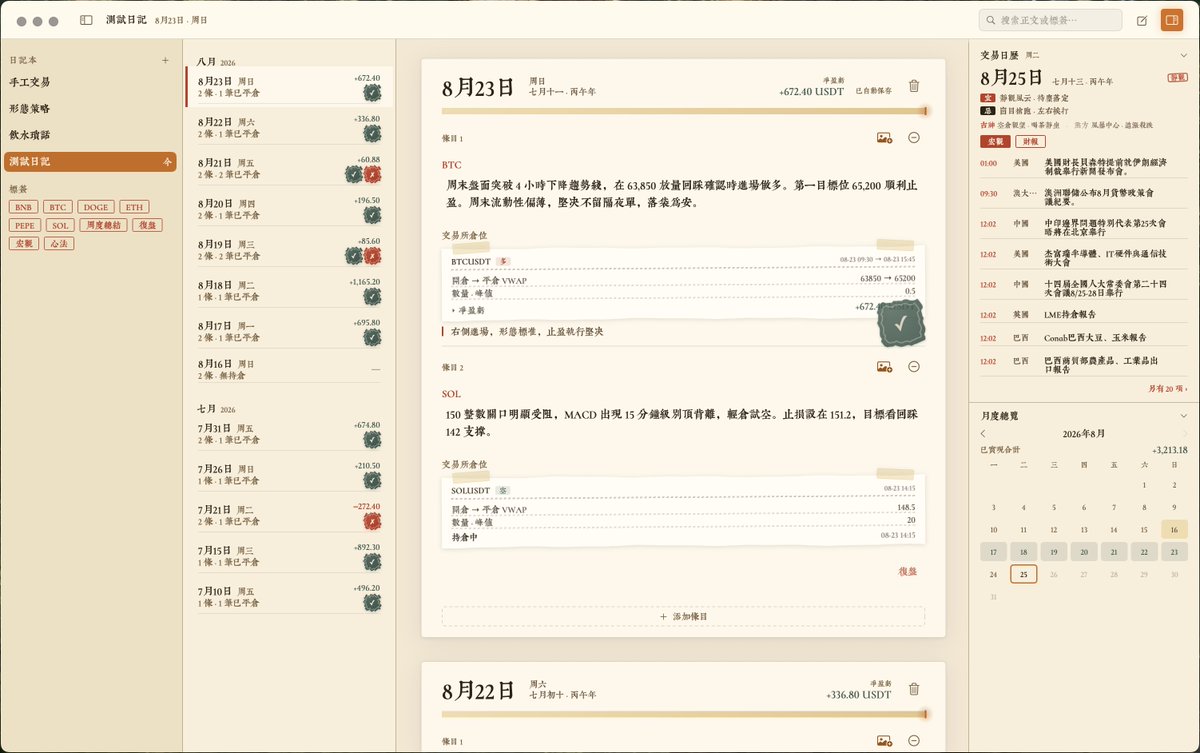Open the 8月22日 周六 entry in list
Viewport: 1200px width, 753px height.
tap(288, 127)
